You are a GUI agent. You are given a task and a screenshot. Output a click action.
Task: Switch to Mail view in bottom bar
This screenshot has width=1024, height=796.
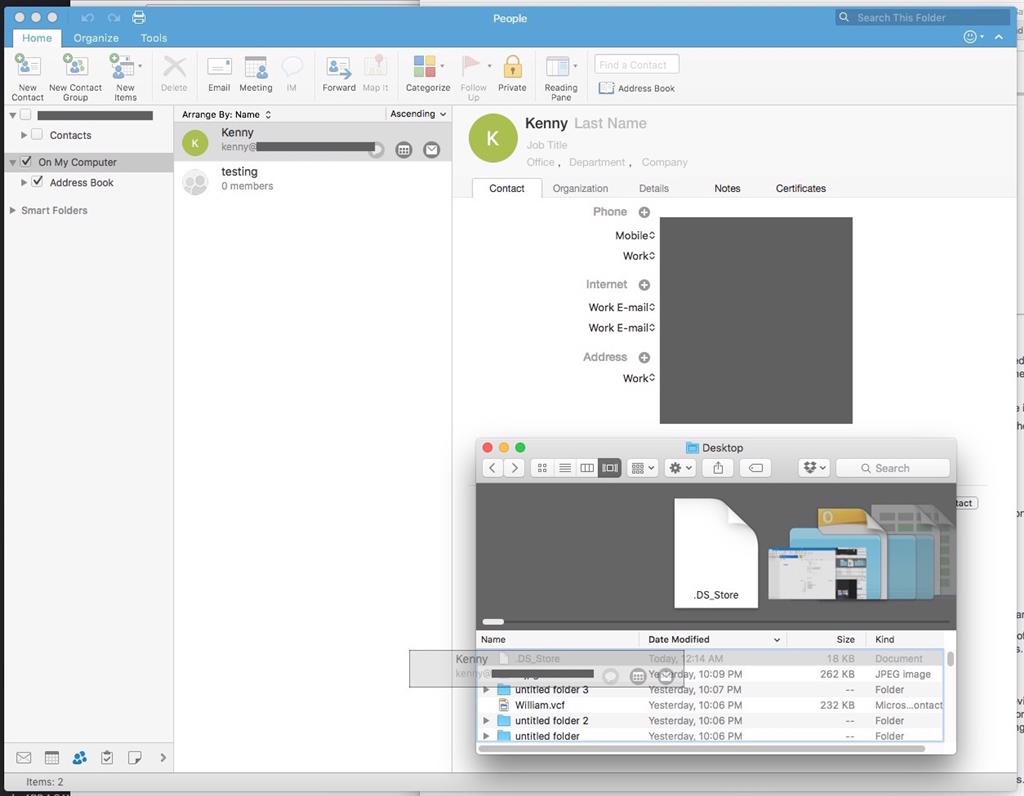coord(24,757)
